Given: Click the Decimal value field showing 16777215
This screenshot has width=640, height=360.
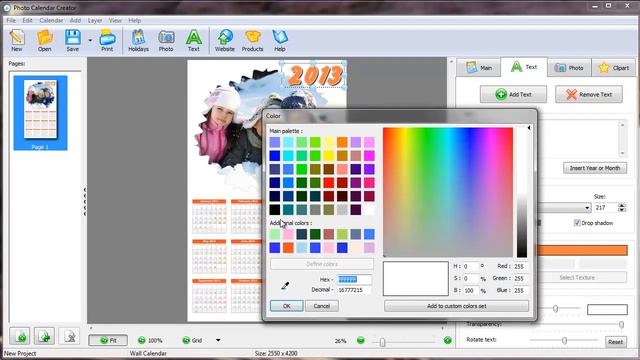Looking at the screenshot, I should pos(354,290).
